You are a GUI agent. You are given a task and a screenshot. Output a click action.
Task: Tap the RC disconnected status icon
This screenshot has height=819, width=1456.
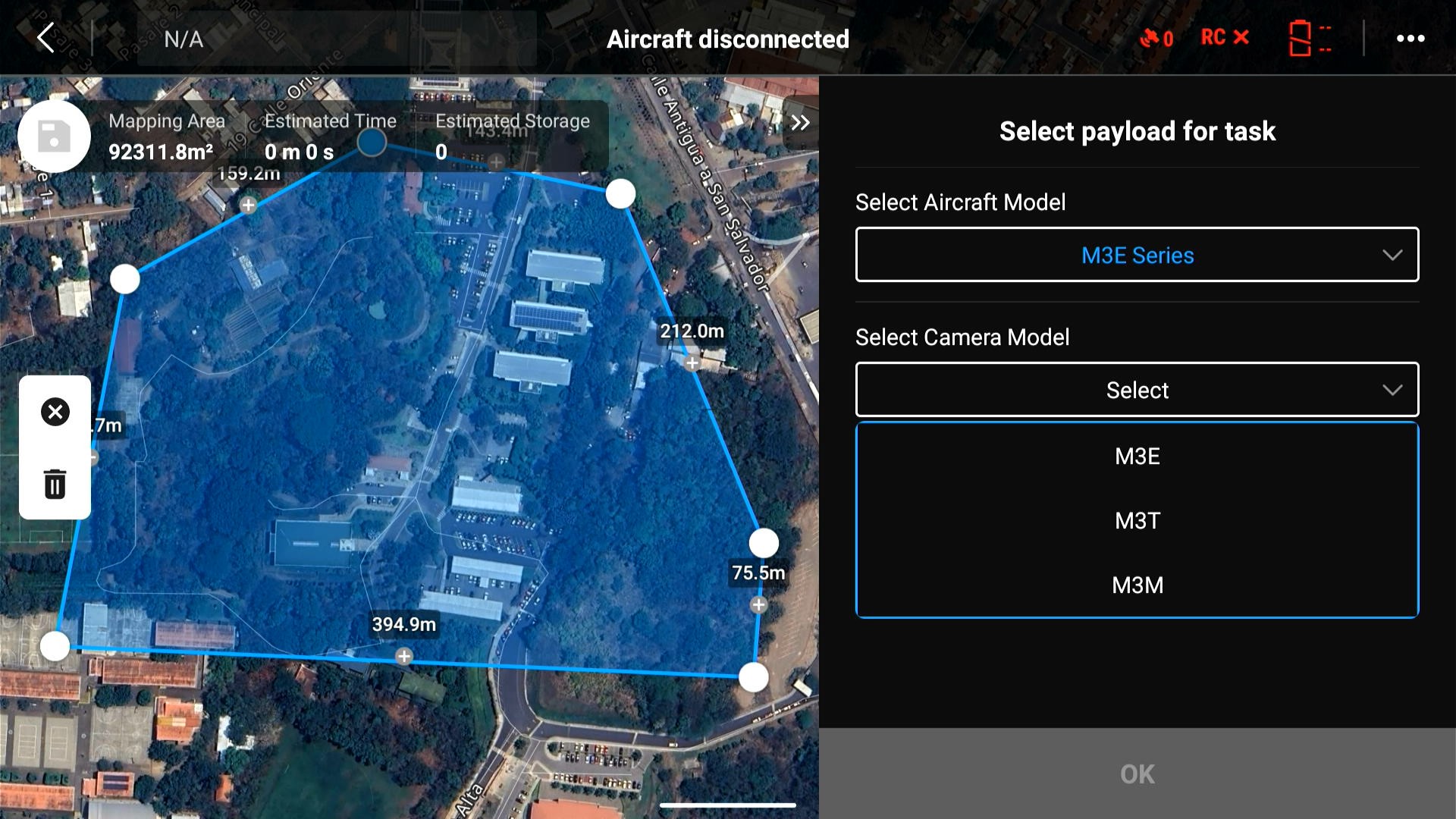pos(1224,37)
